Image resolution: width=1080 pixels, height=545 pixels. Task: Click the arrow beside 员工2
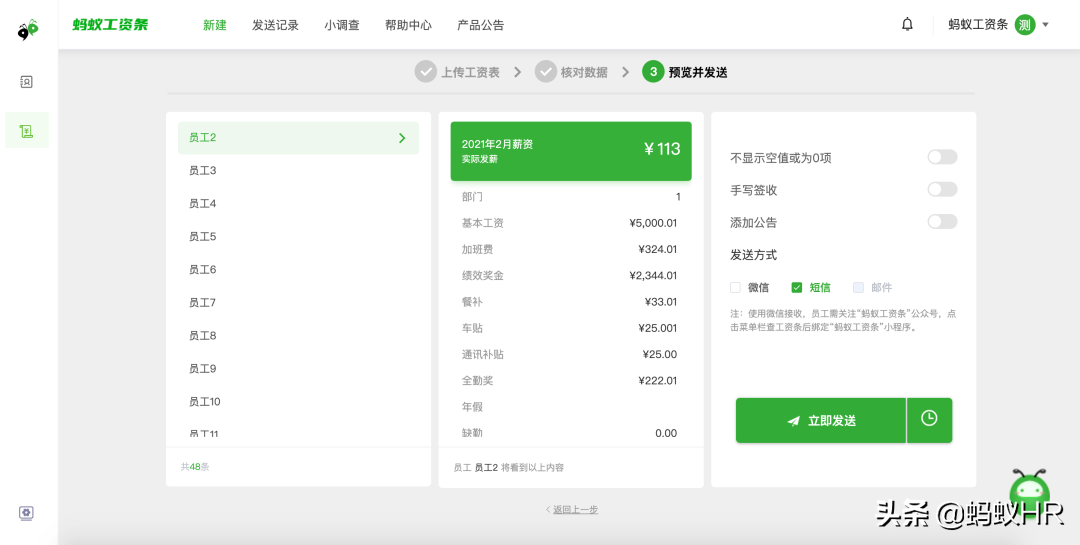click(402, 138)
